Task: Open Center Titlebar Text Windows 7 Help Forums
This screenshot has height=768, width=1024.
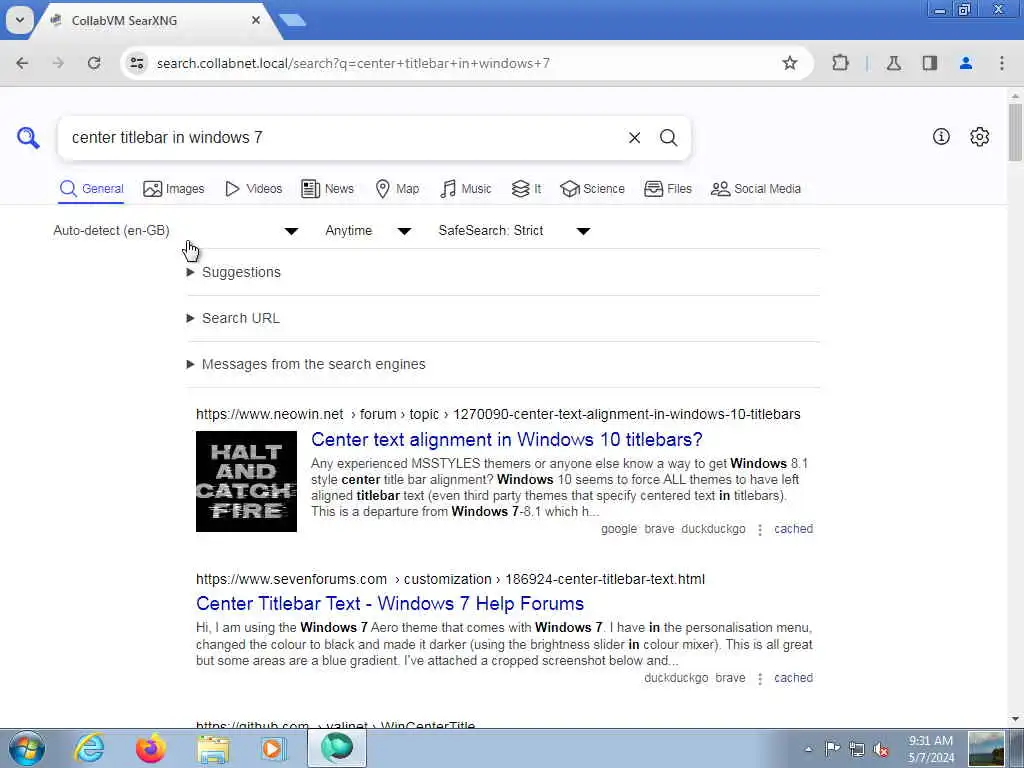Action: [390, 603]
